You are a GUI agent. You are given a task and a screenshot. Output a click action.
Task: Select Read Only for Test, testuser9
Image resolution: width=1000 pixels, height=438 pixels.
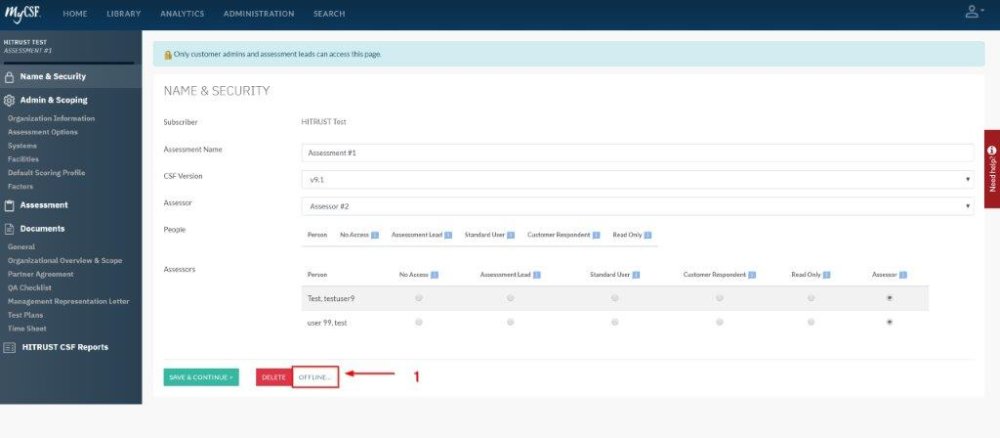click(811, 298)
